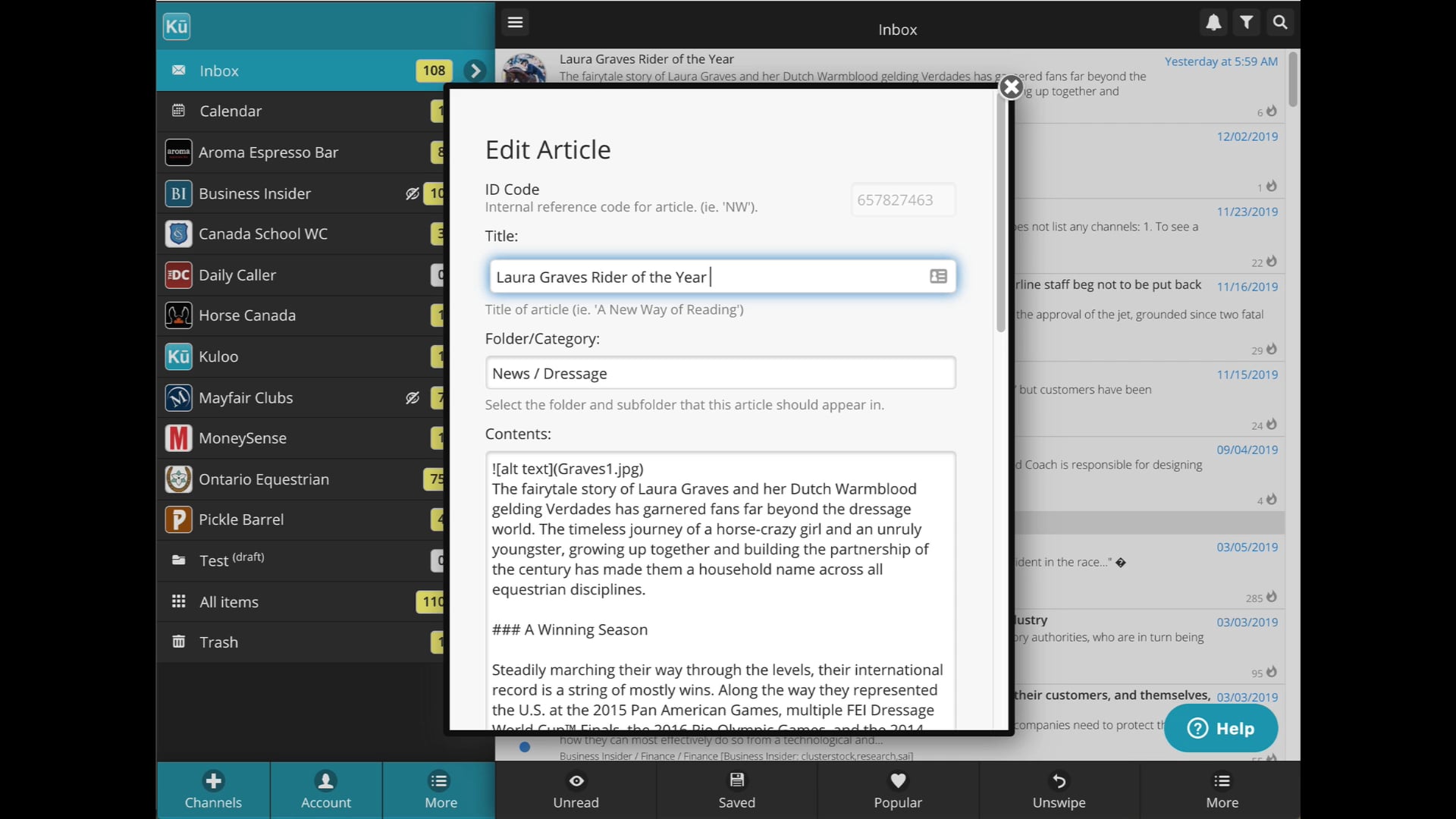The width and height of the screenshot is (1456, 819).
Task: Click the search magnifier icon
Action: [x=1280, y=23]
